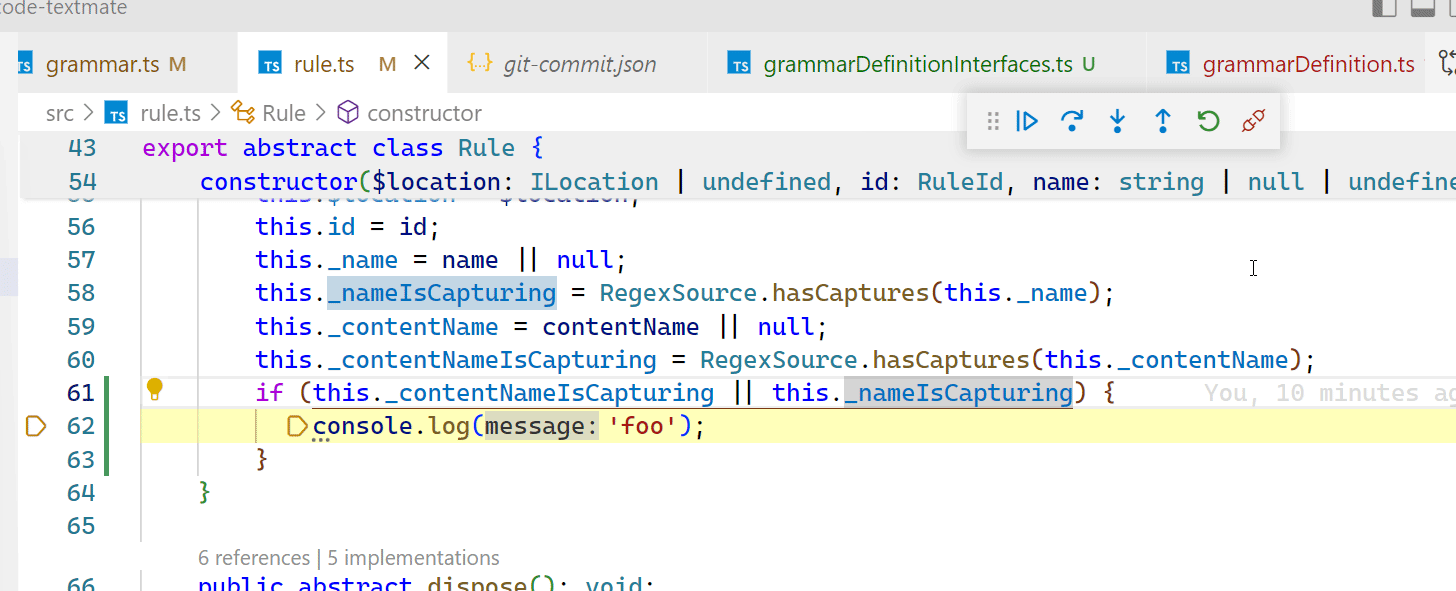This screenshot has width=1456, height=591.
Task: Click Continue in debug toolbar
Action: click(x=1027, y=121)
